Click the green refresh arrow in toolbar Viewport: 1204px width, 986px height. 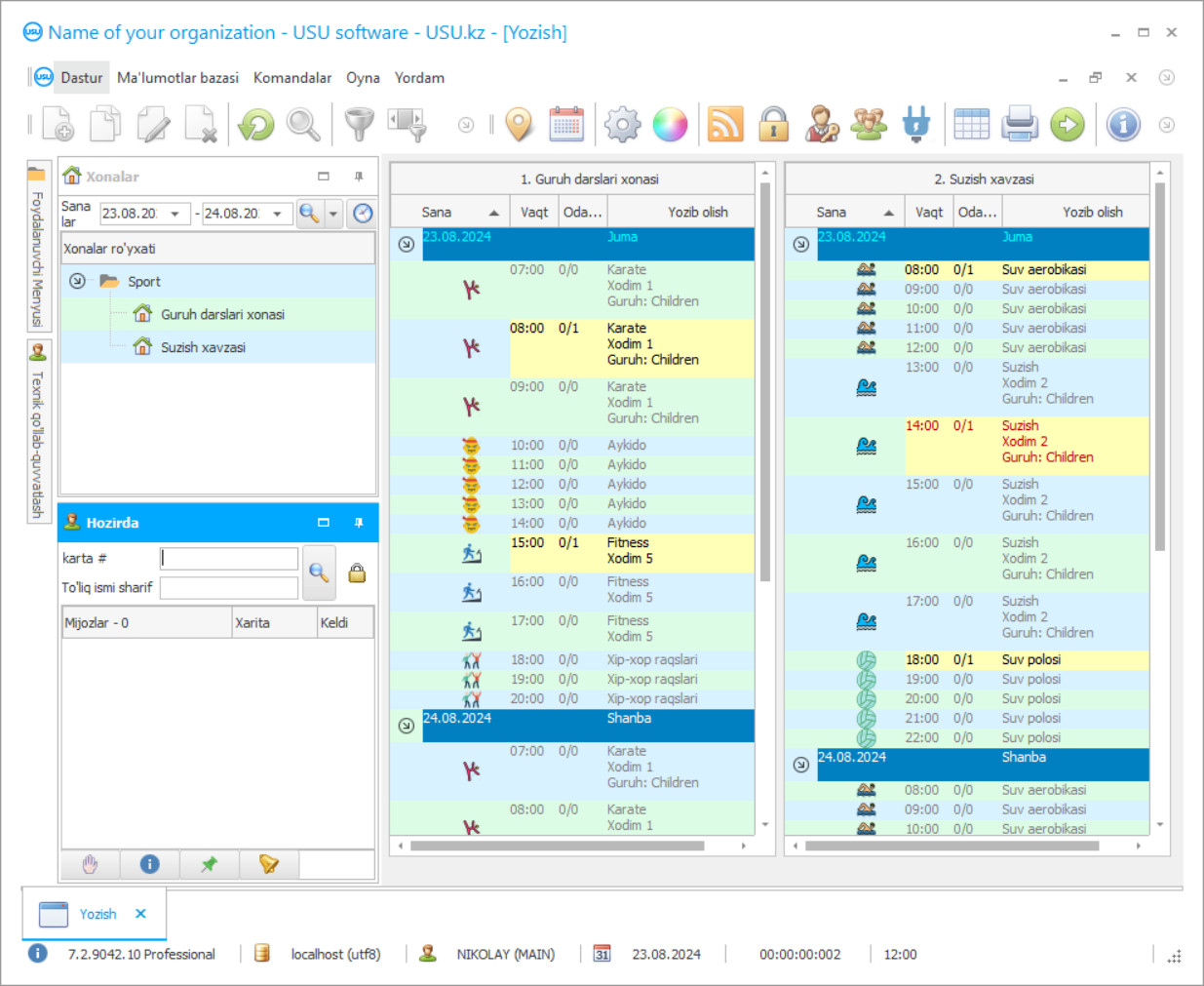[256, 125]
